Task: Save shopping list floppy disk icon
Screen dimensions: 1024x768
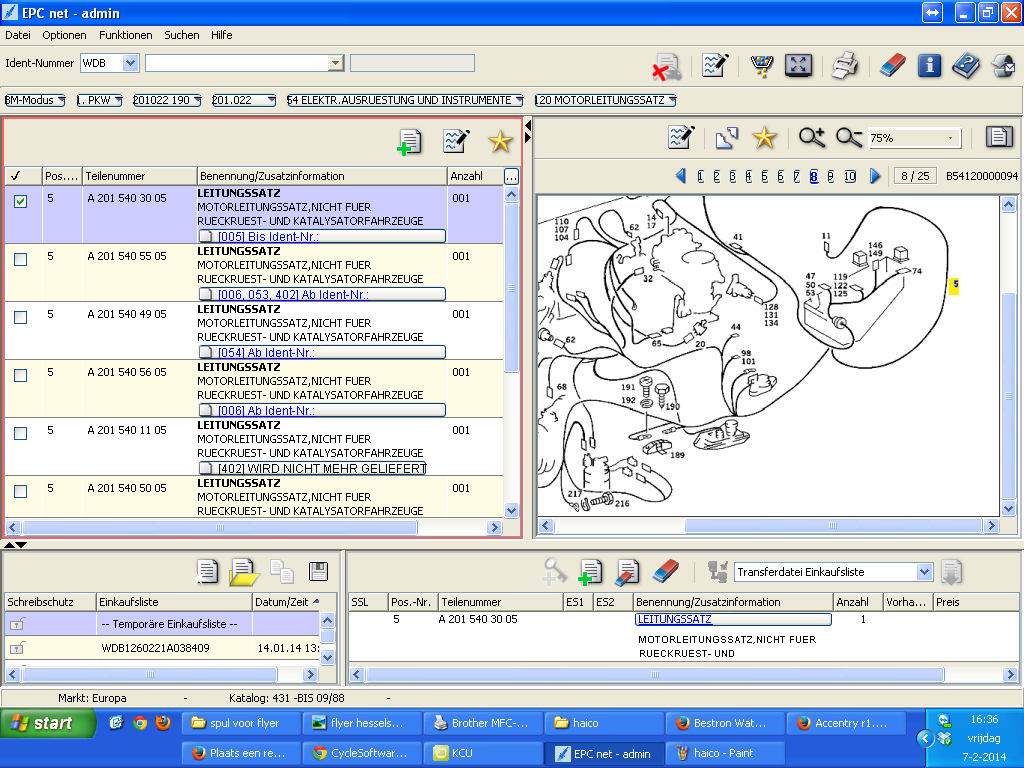Action: (x=318, y=571)
